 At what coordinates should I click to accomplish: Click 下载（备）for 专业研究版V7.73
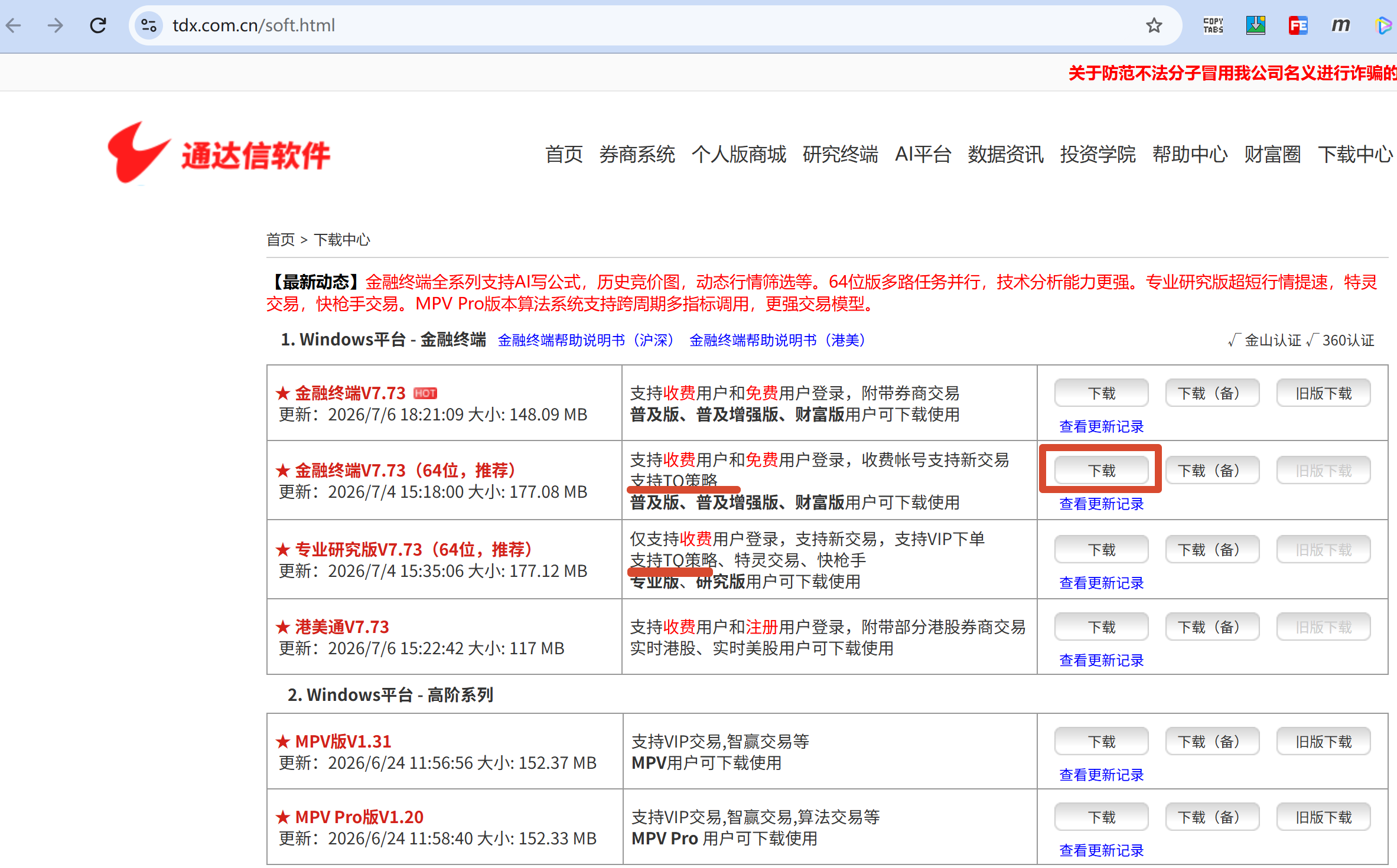(x=1212, y=550)
